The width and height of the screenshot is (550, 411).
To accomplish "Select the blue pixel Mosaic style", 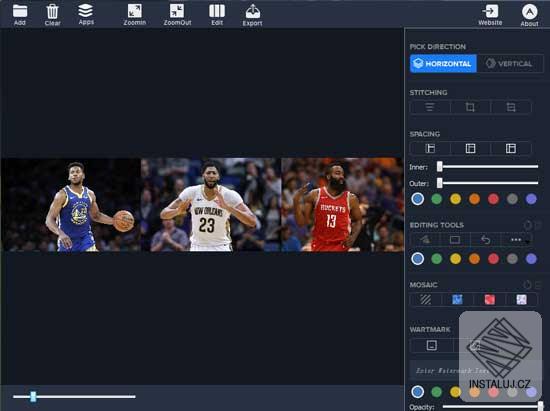I will [x=457, y=299].
